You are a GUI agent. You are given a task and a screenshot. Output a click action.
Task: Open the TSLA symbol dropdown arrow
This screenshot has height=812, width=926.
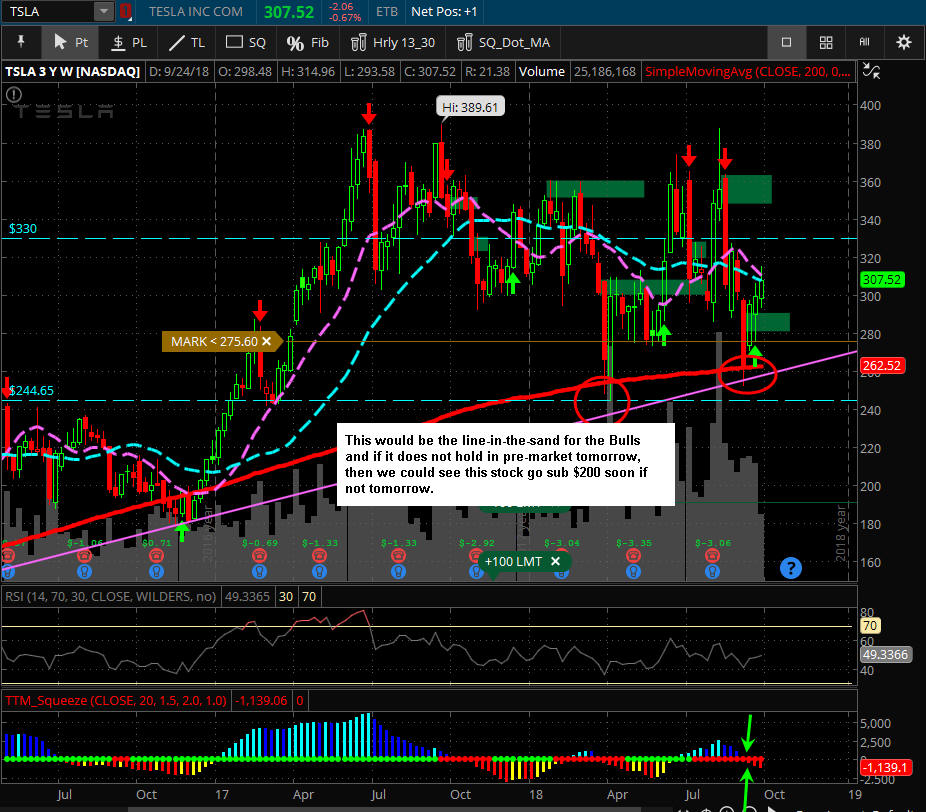[104, 12]
